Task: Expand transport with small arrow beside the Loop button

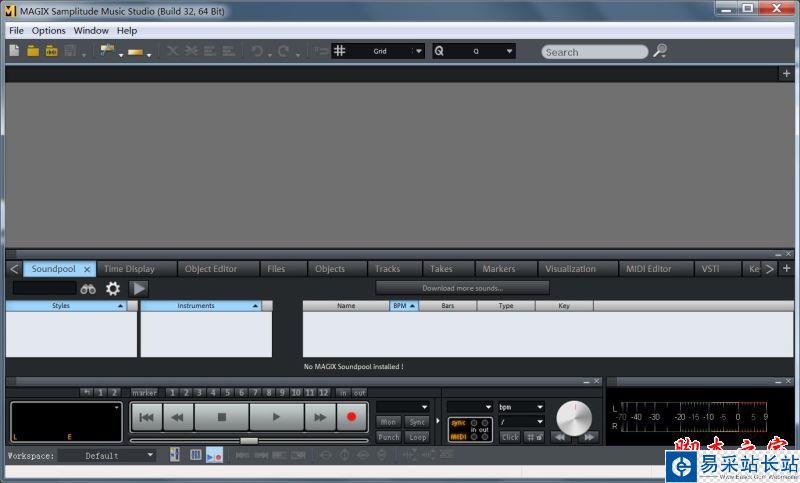Action: (437, 421)
